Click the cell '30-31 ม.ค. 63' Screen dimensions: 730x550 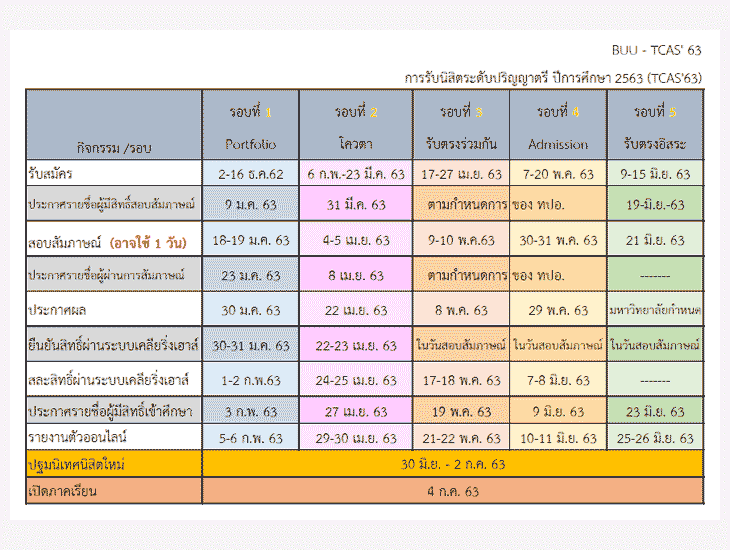(251, 344)
